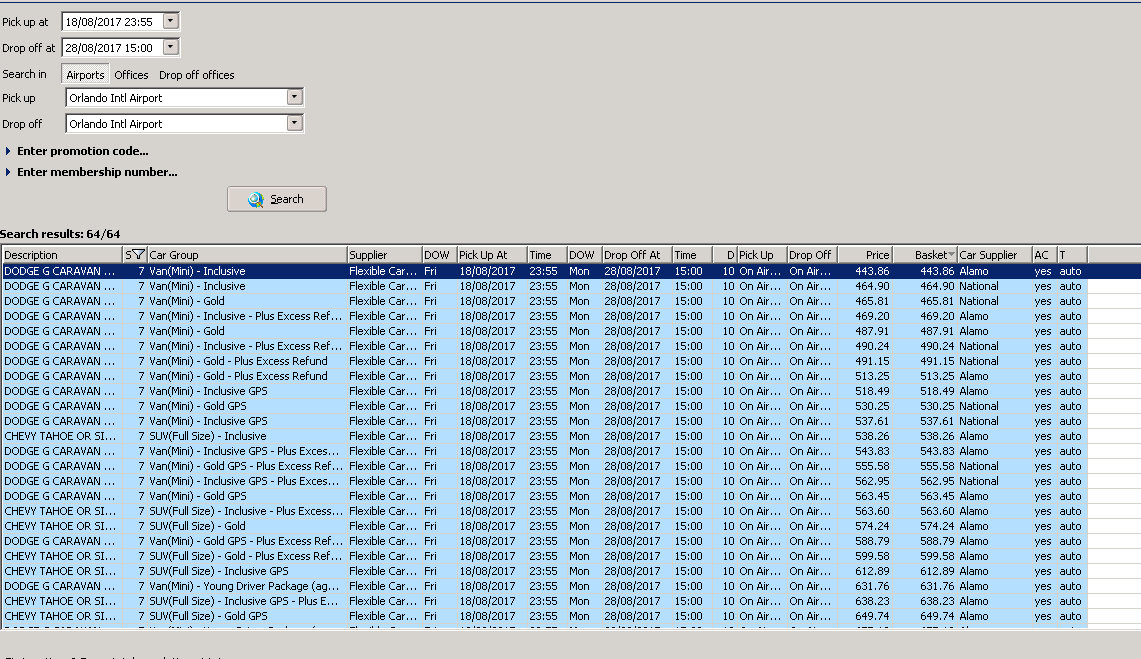Image resolution: width=1141 pixels, height=659 pixels.
Task: Select the row priced 599.58
Action: [x=544, y=556]
